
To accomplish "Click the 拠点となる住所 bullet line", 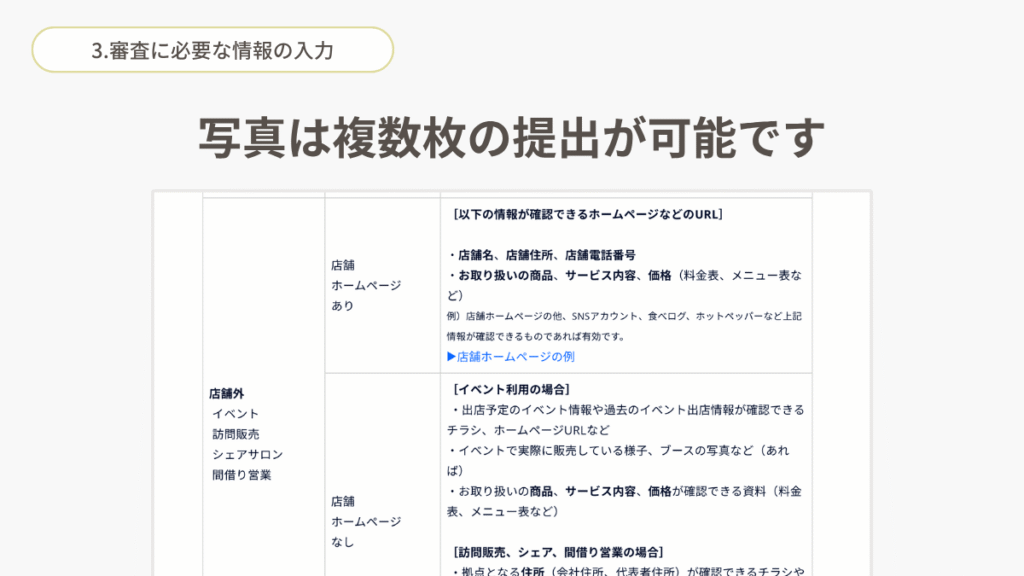I will pos(625,571).
